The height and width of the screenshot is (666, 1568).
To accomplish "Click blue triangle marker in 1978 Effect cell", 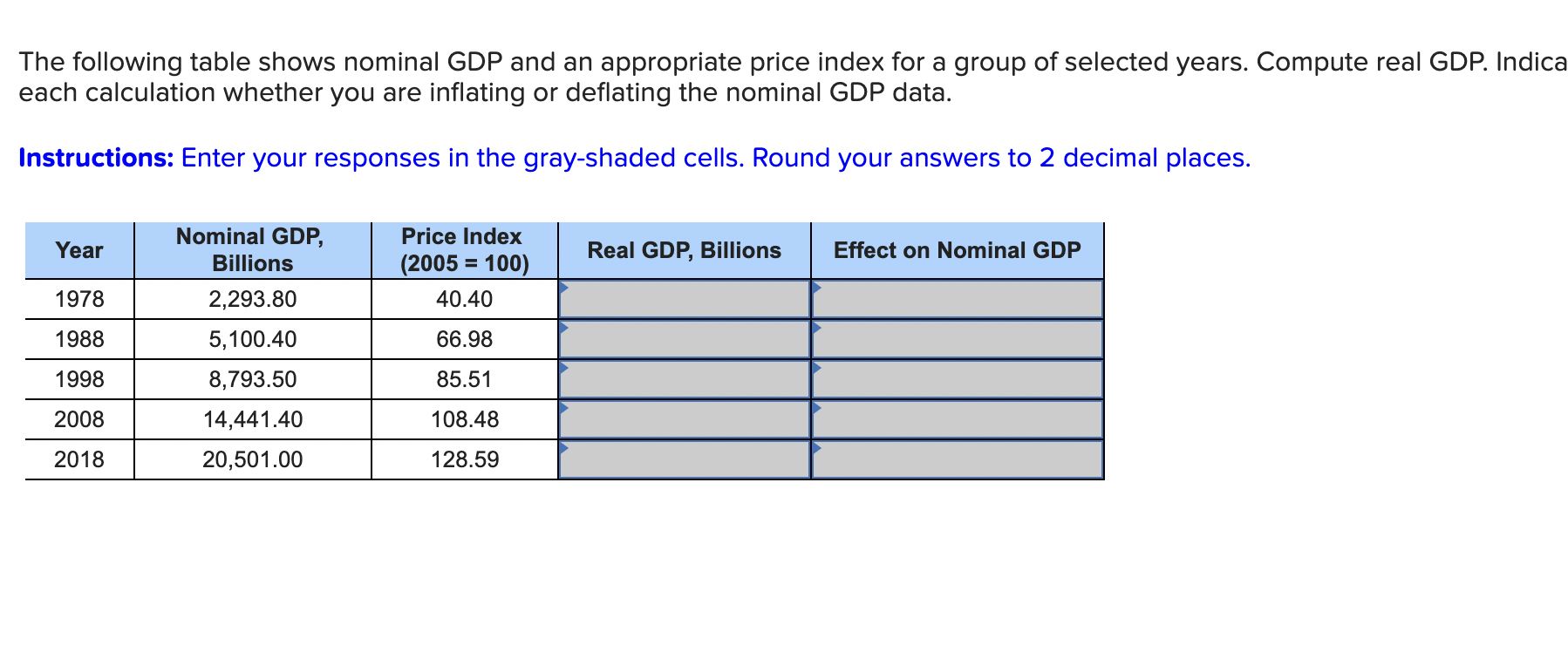I will pyautogui.click(x=817, y=287).
